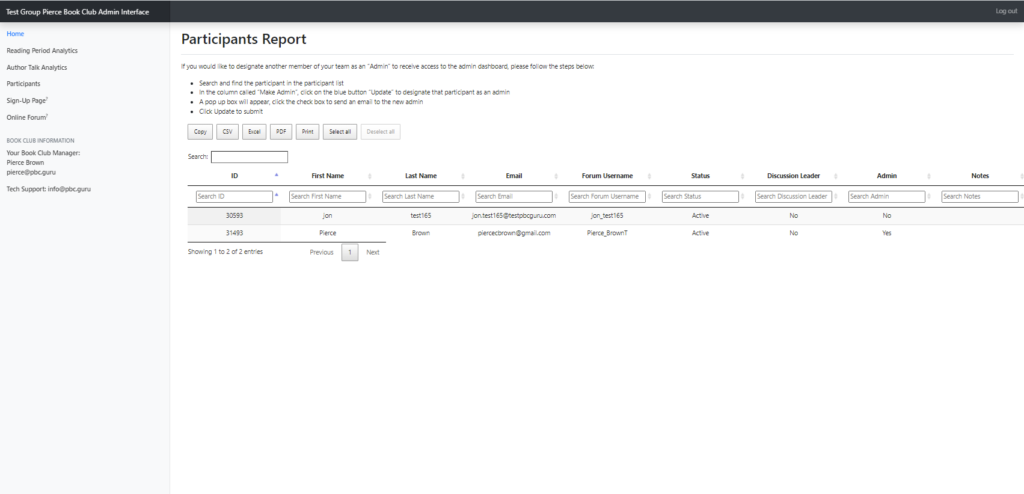Focus the main Search text box
The height and width of the screenshot is (494, 1024).
click(x=249, y=157)
